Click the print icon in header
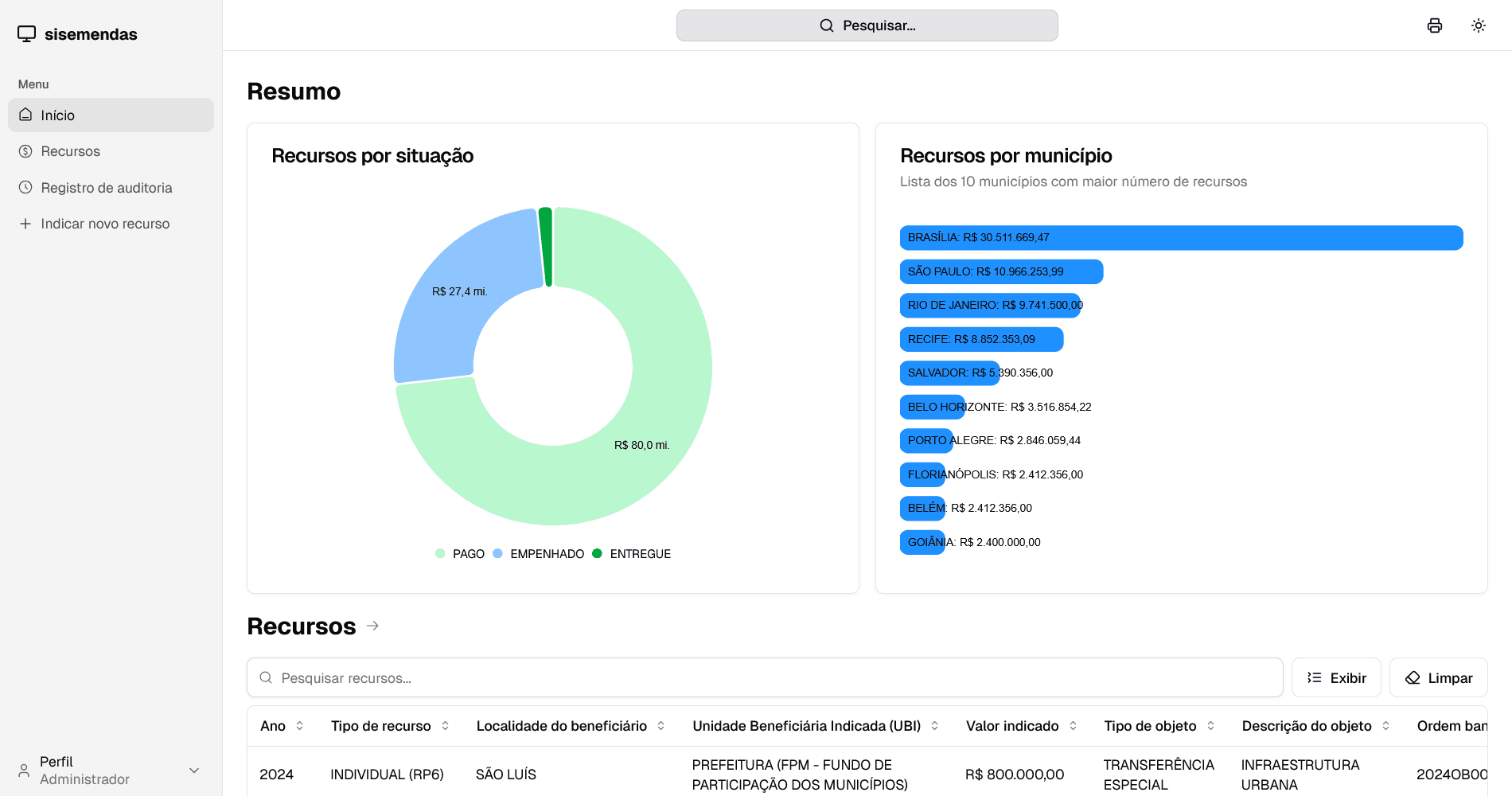The image size is (1512, 796). (1434, 25)
